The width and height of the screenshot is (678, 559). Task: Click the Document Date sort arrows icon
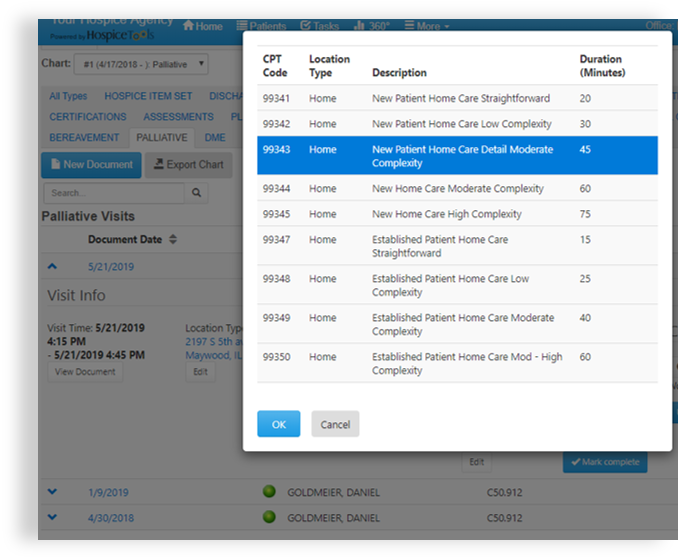173,240
